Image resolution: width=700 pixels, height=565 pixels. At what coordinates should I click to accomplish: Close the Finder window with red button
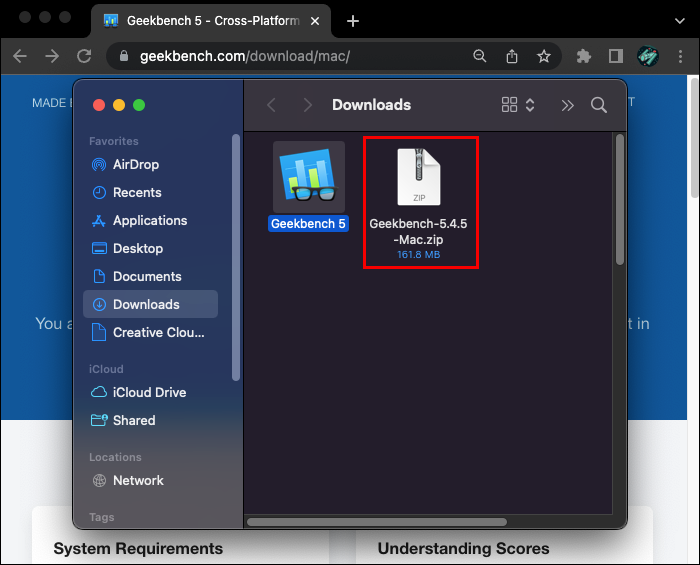coord(99,105)
